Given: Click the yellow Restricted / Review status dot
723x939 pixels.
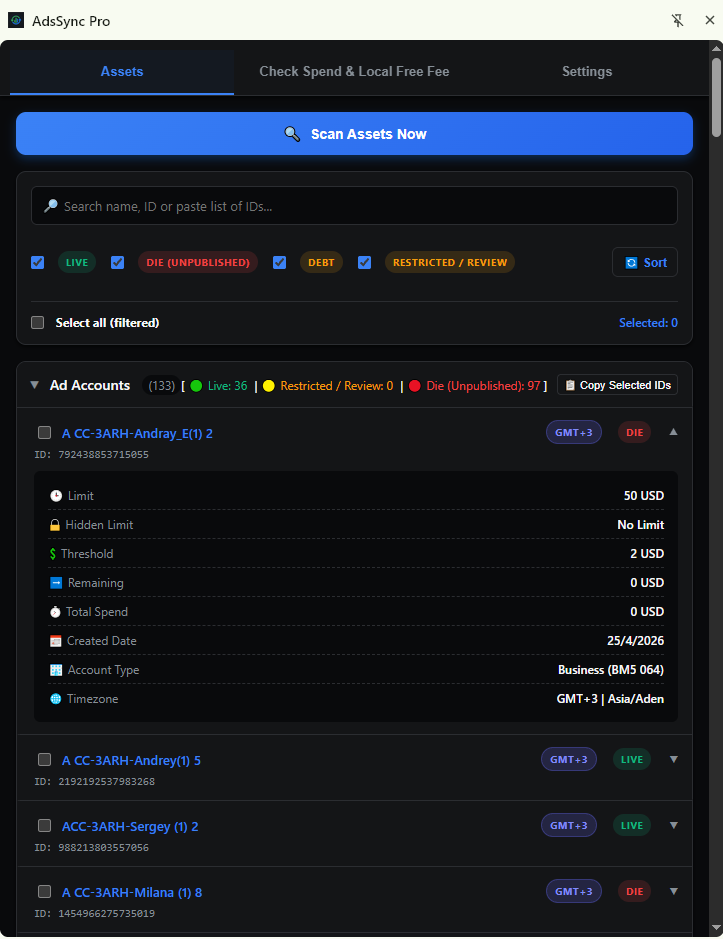Looking at the screenshot, I should [268, 386].
